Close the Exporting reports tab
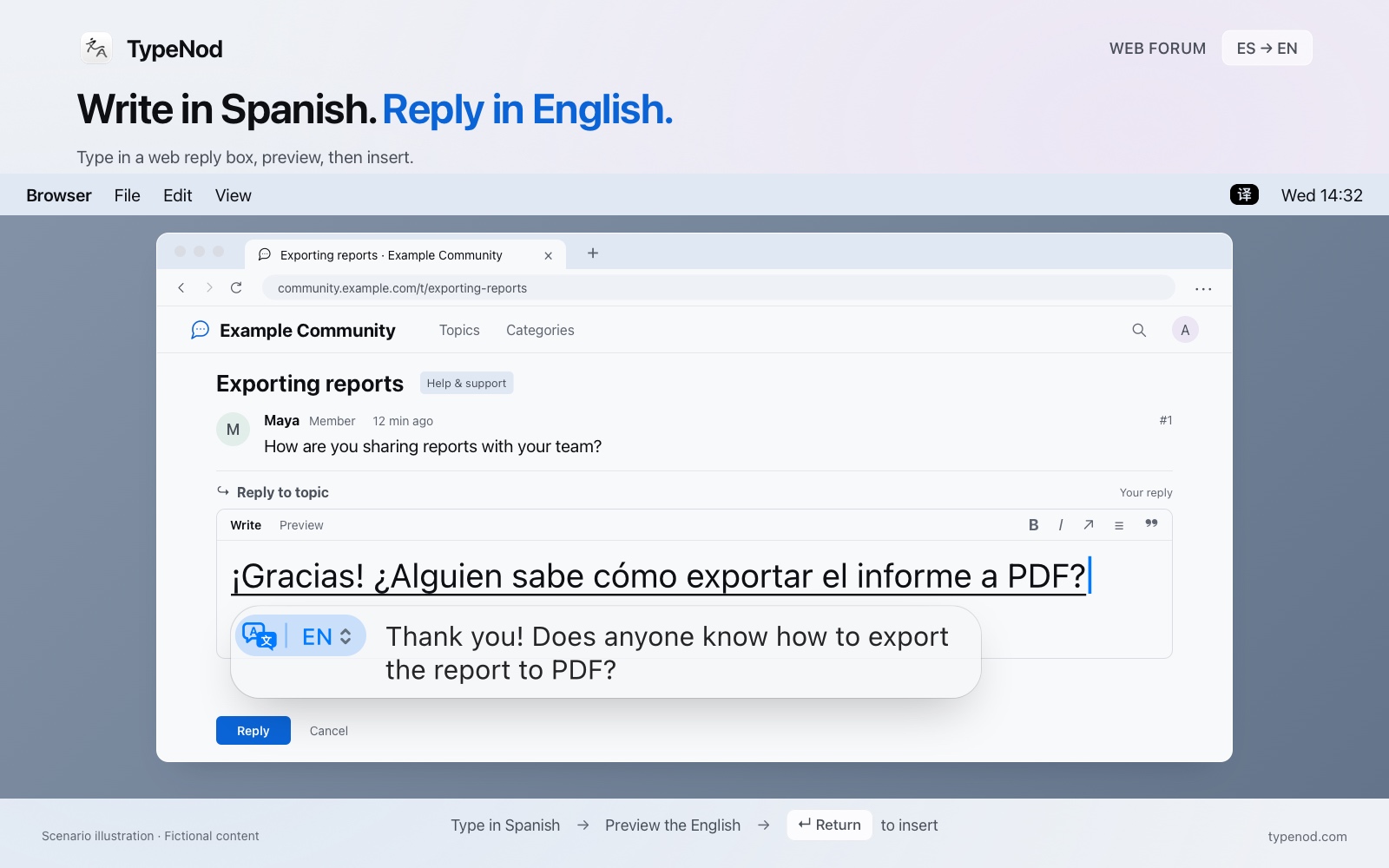The height and width of the screenshot is (868, 1389). (x=548, y=255)
